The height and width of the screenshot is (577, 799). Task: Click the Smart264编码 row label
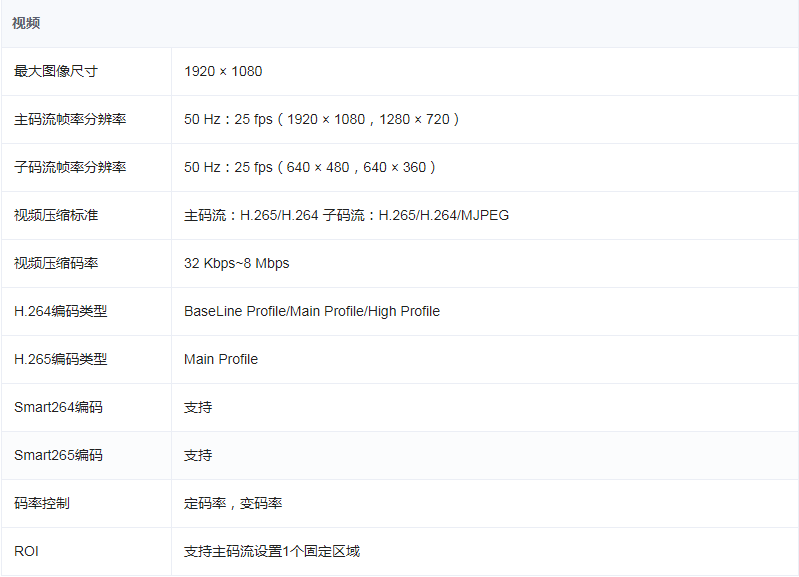58,407
